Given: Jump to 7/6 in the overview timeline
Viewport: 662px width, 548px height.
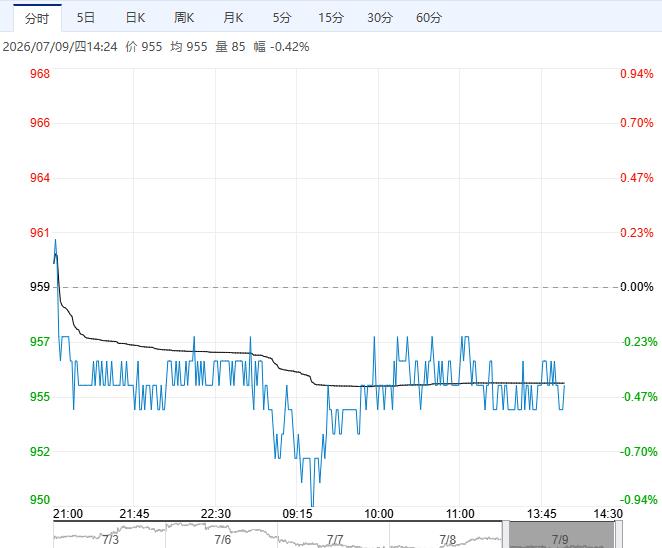Looking at the screenshot, I should (222, 539).
